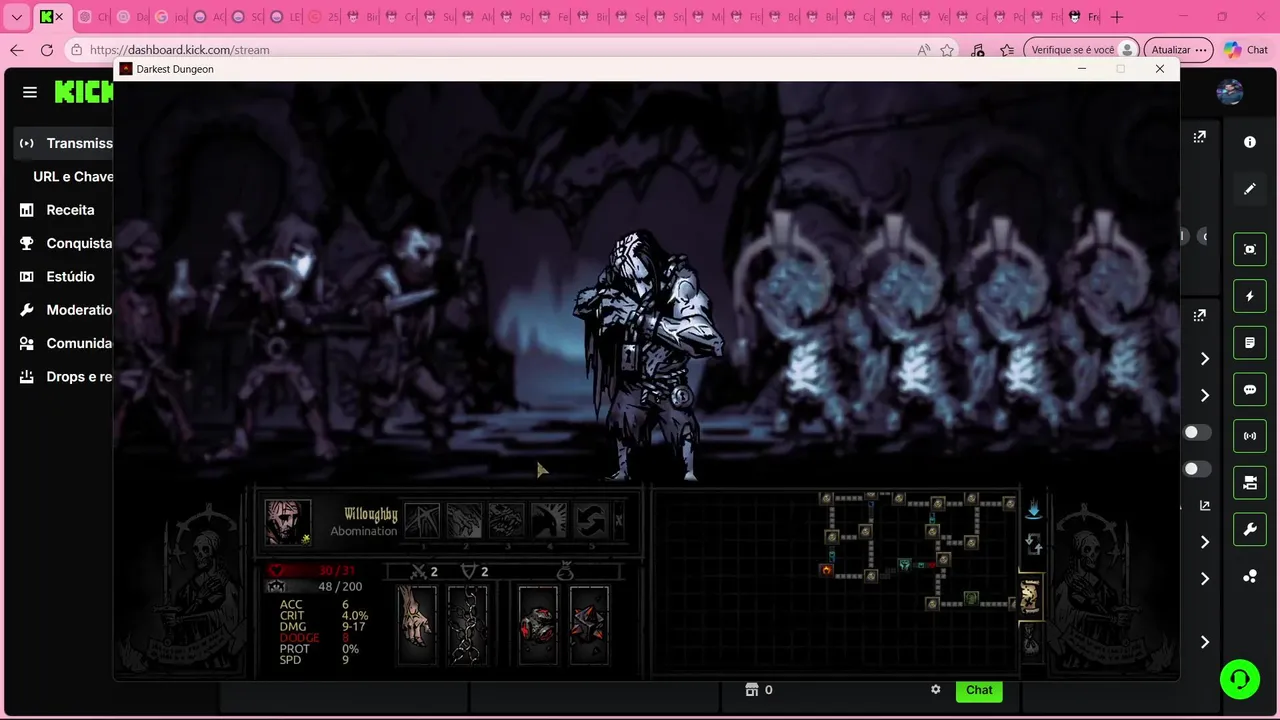Toggle the upper switch in Kick panel
This screenshot has height=720, width=1280.
coord(1197,433)
